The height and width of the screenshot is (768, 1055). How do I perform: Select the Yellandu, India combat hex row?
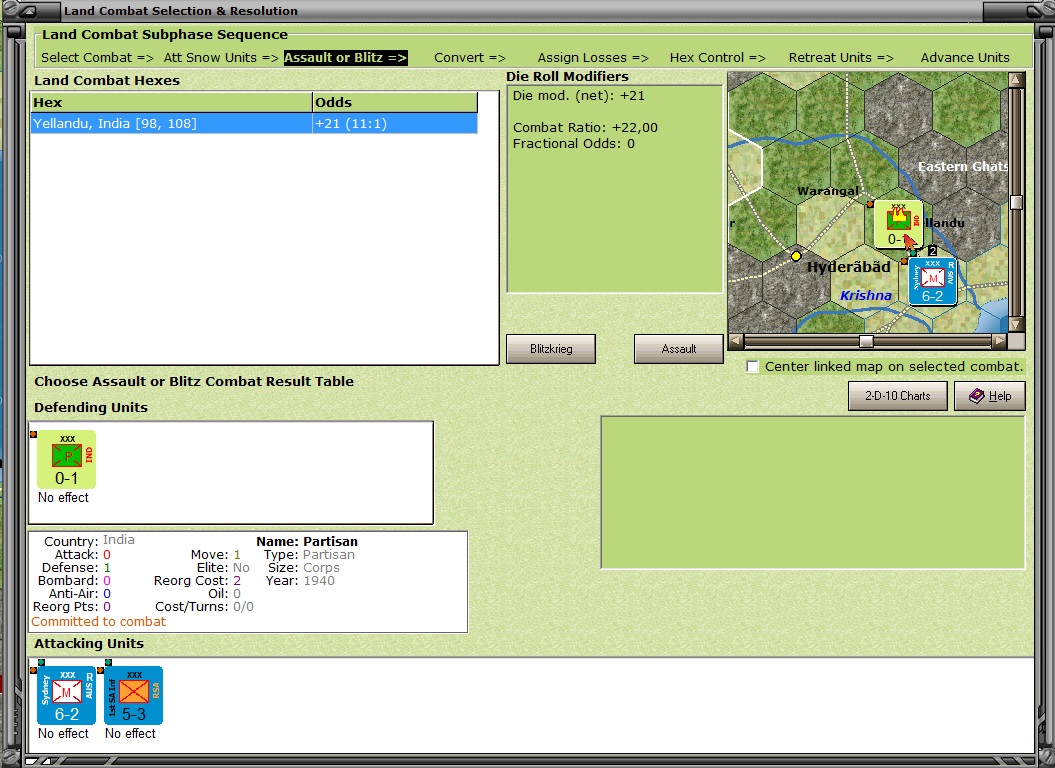[254, 123]
